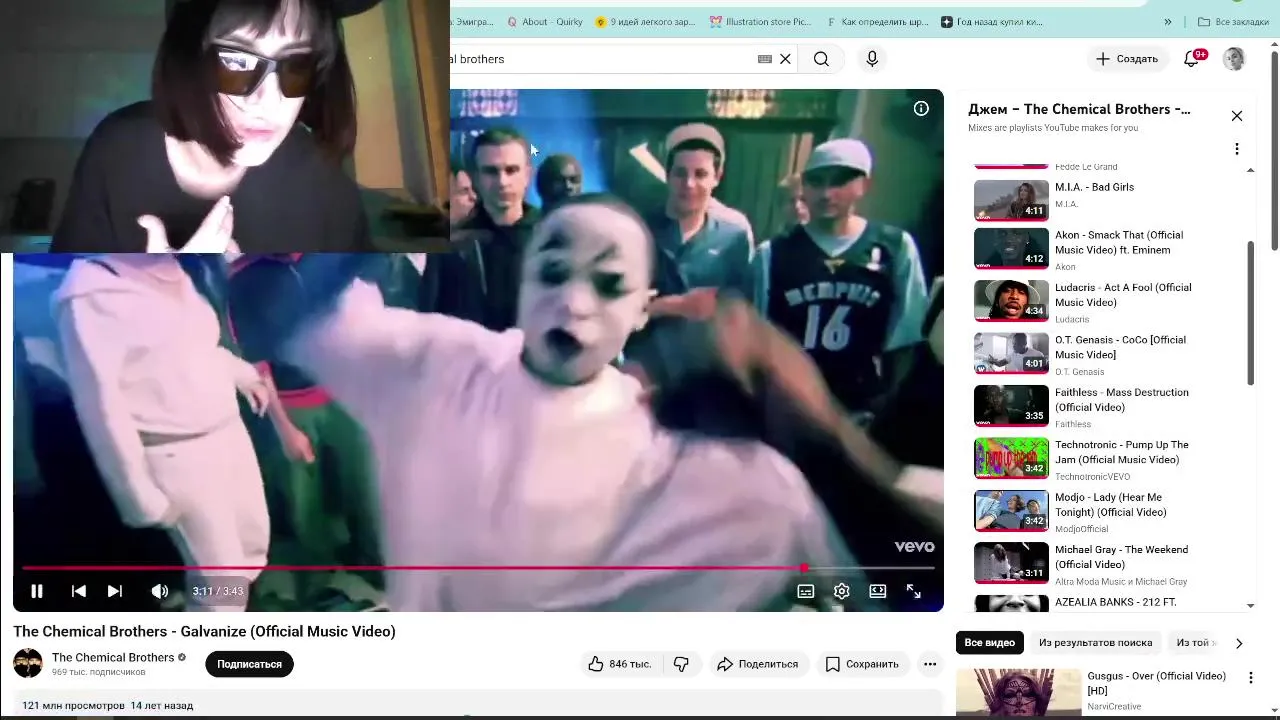Switch to theater mode
The width and height of the screenshot is (1280, 720).
878,591
